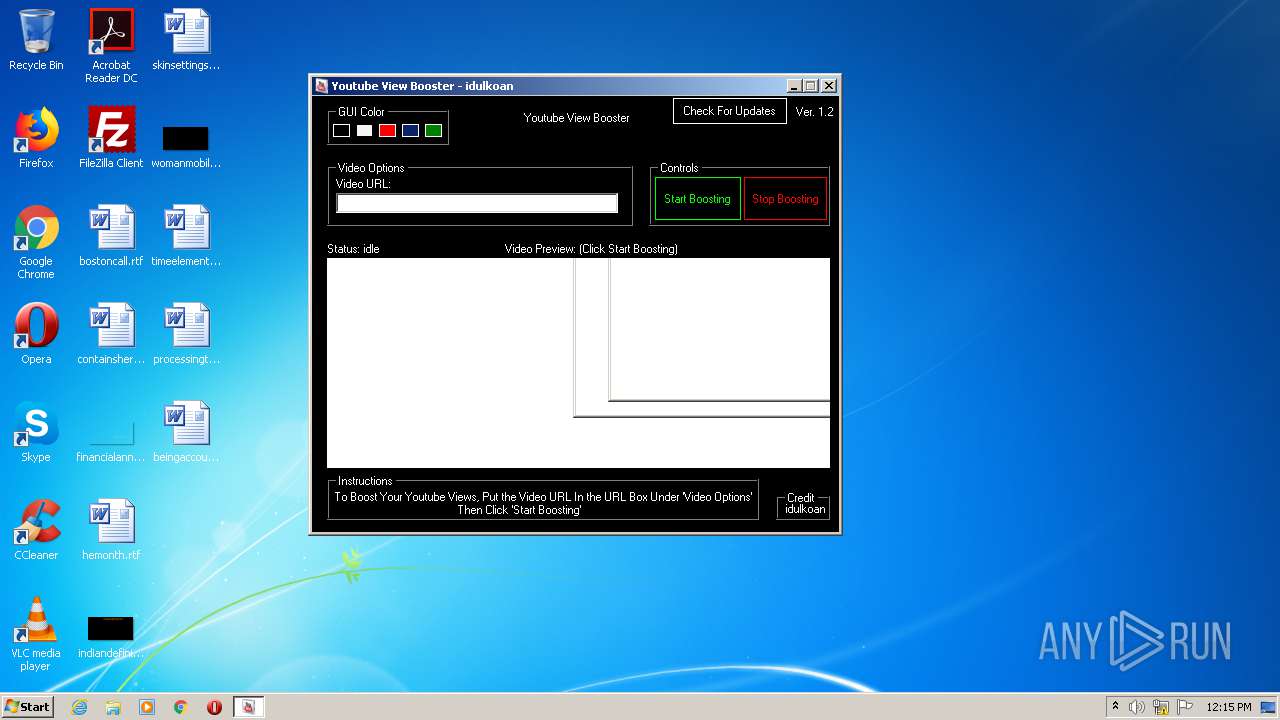Select Youtube View Booster taskbar button

click(x=249, y=707)
